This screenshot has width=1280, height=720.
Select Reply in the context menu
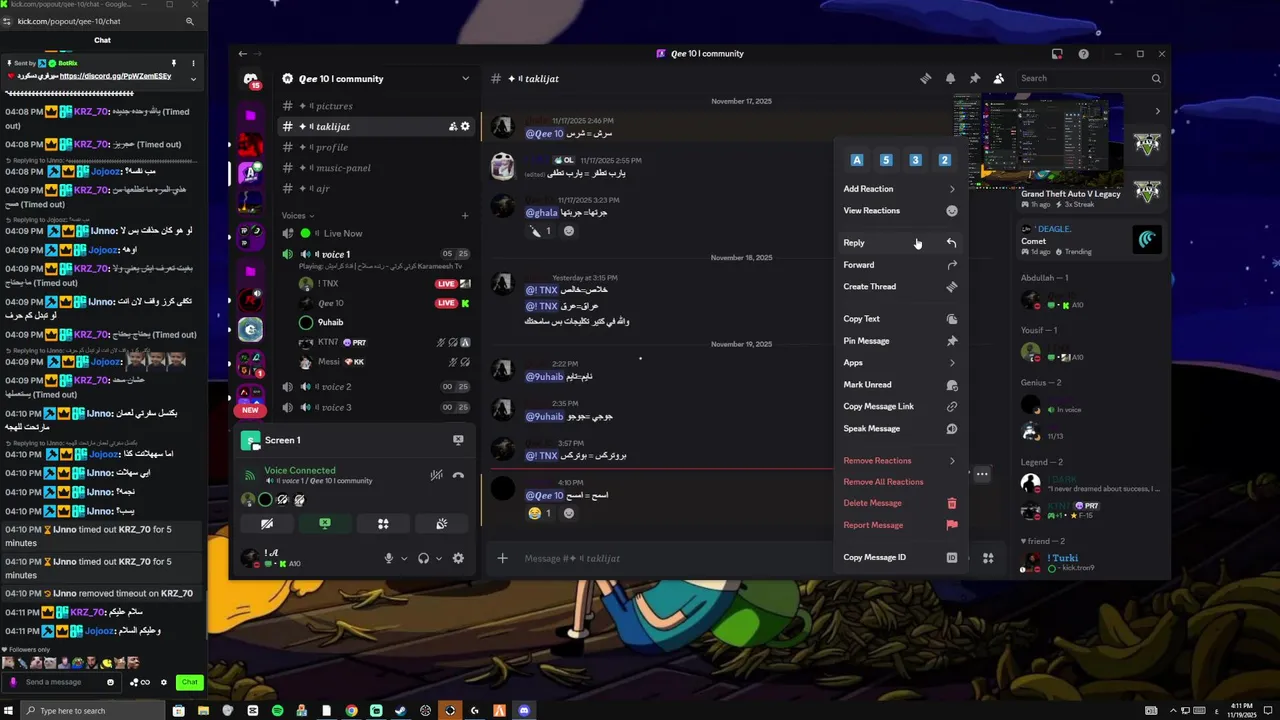click(x=900, y=243)
